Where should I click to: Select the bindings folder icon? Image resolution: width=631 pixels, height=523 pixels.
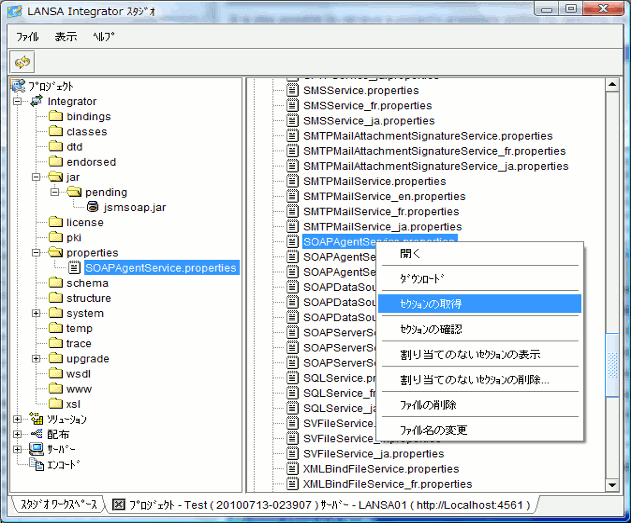(56, 116)
